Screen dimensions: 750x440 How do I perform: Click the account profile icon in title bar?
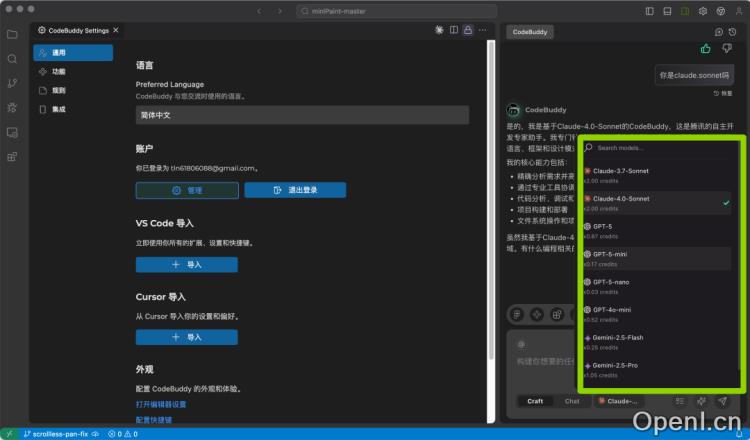[738, 11]
